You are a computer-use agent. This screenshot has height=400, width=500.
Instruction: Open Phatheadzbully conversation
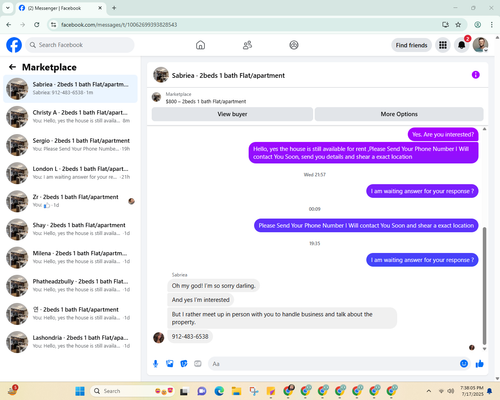click(x=70, y=286)
